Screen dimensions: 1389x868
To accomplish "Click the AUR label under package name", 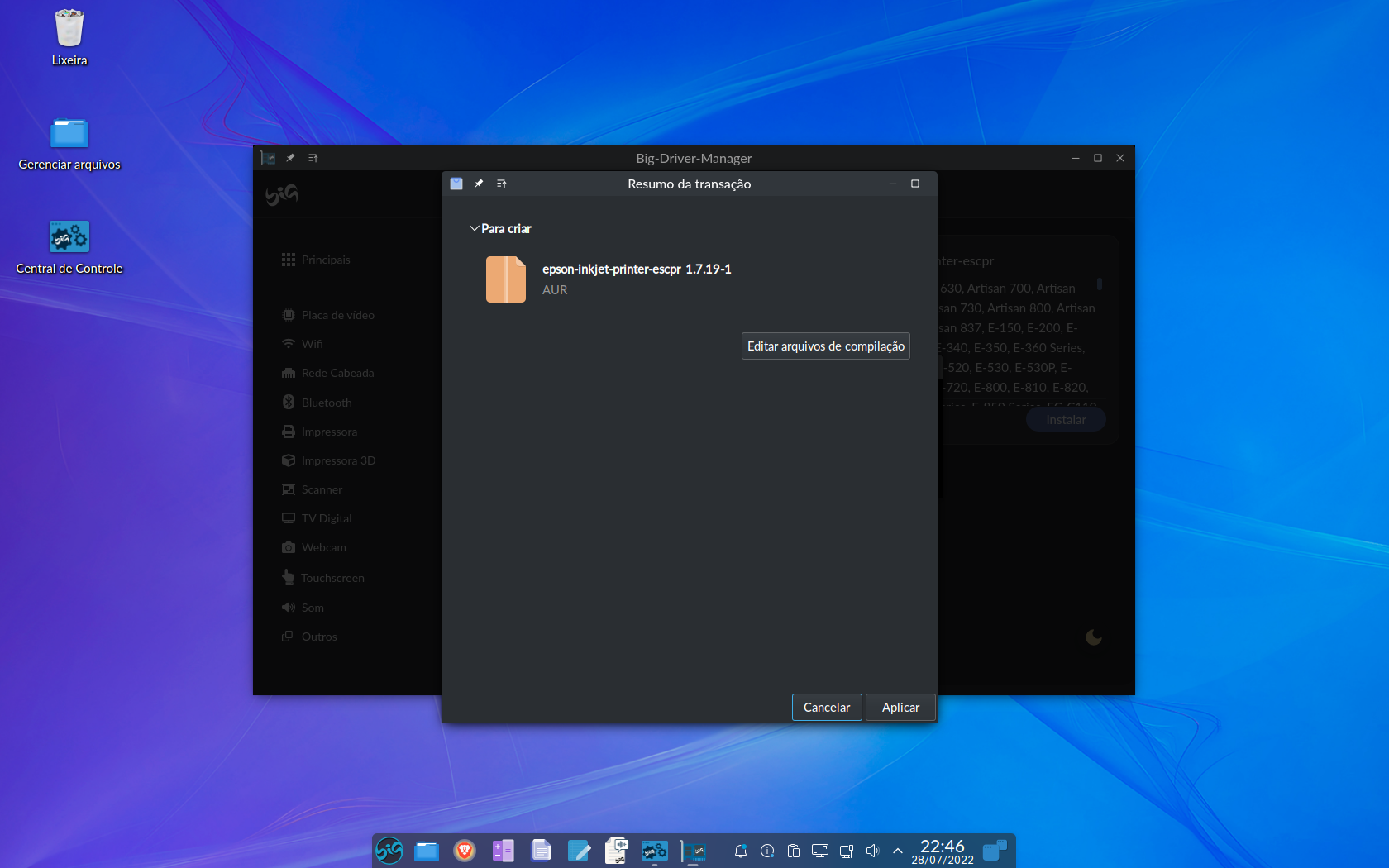I will tap(555, 289).
